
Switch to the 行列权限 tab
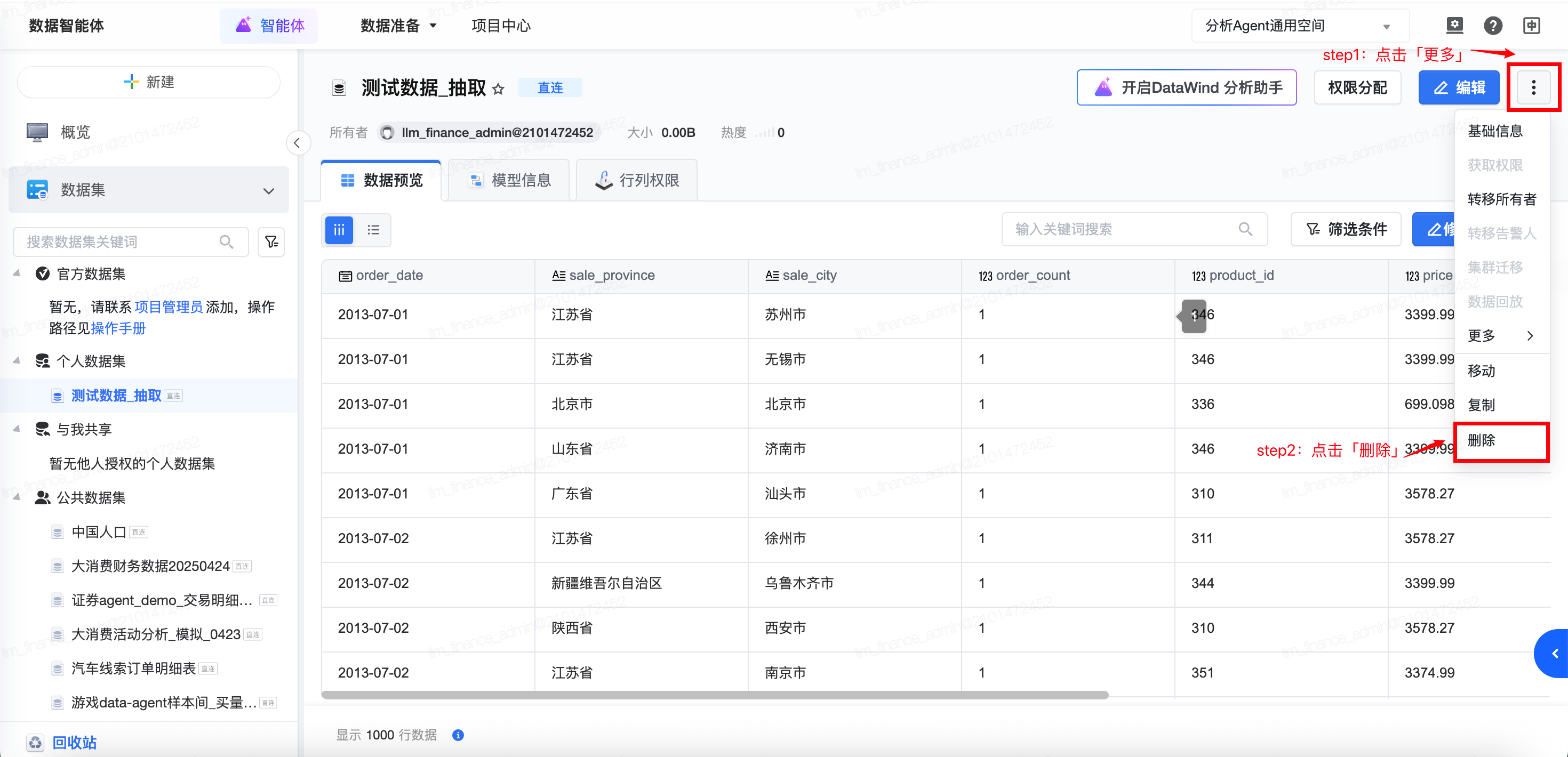click(x=637, y=180)
